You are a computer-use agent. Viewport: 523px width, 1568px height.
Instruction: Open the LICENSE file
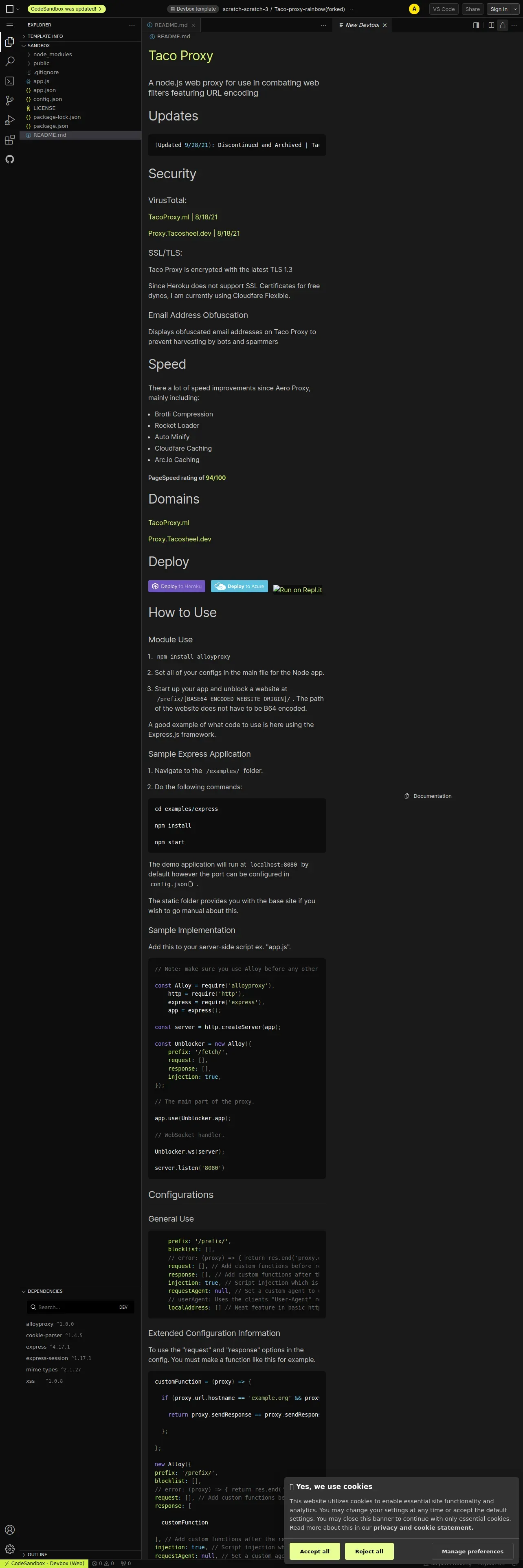tap(80, 108)
